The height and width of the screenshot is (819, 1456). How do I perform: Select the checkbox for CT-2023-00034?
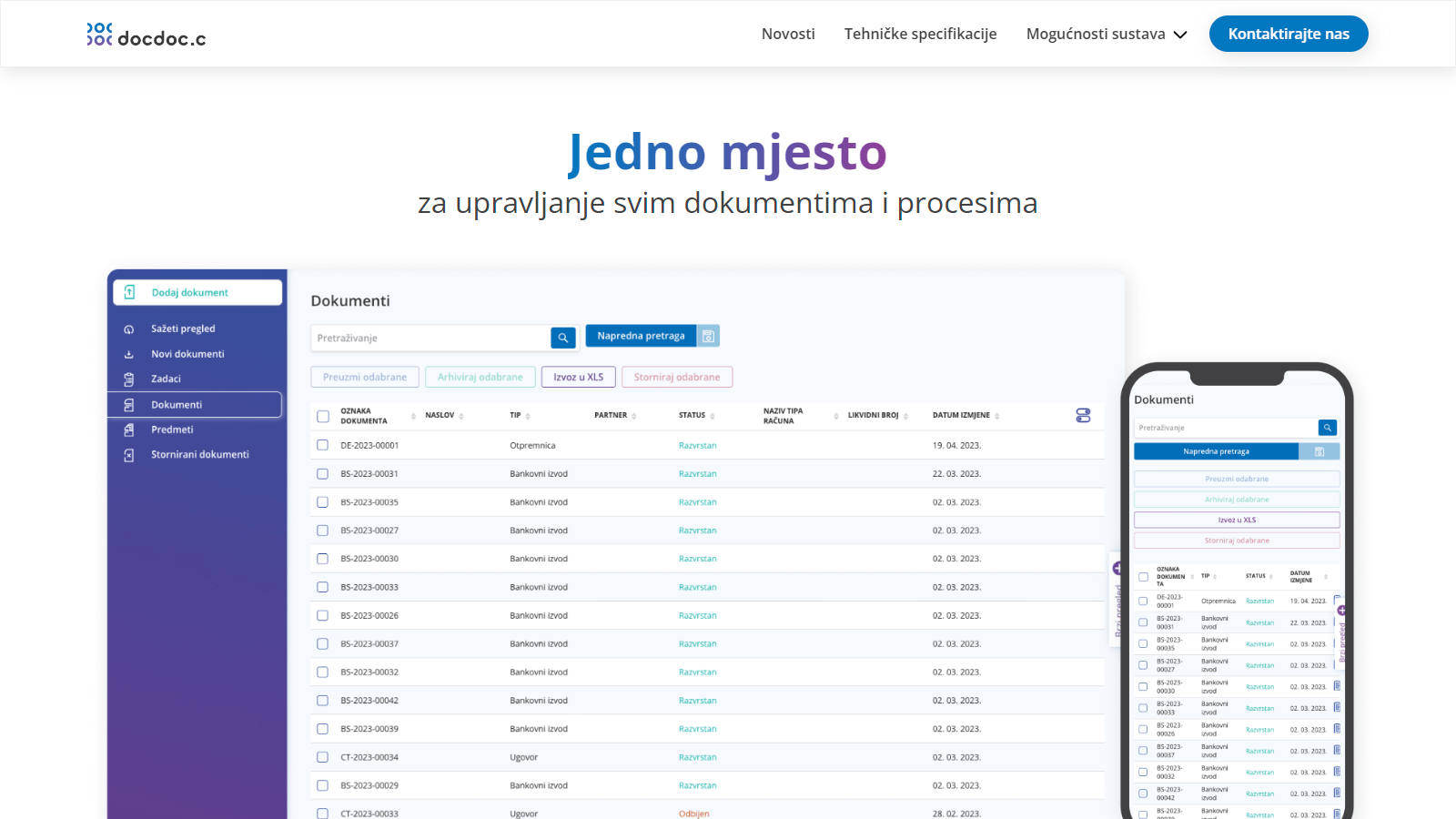(x=323, y=757)
